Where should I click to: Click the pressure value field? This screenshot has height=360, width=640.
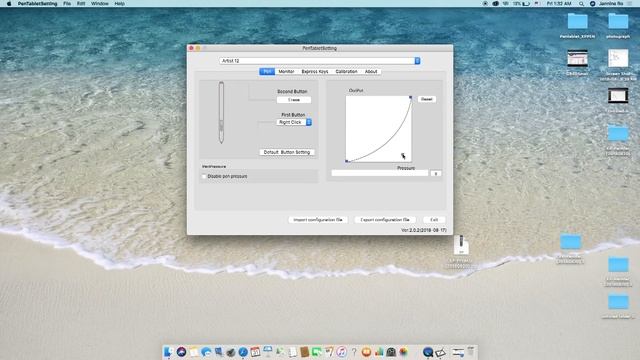[436, 173]
